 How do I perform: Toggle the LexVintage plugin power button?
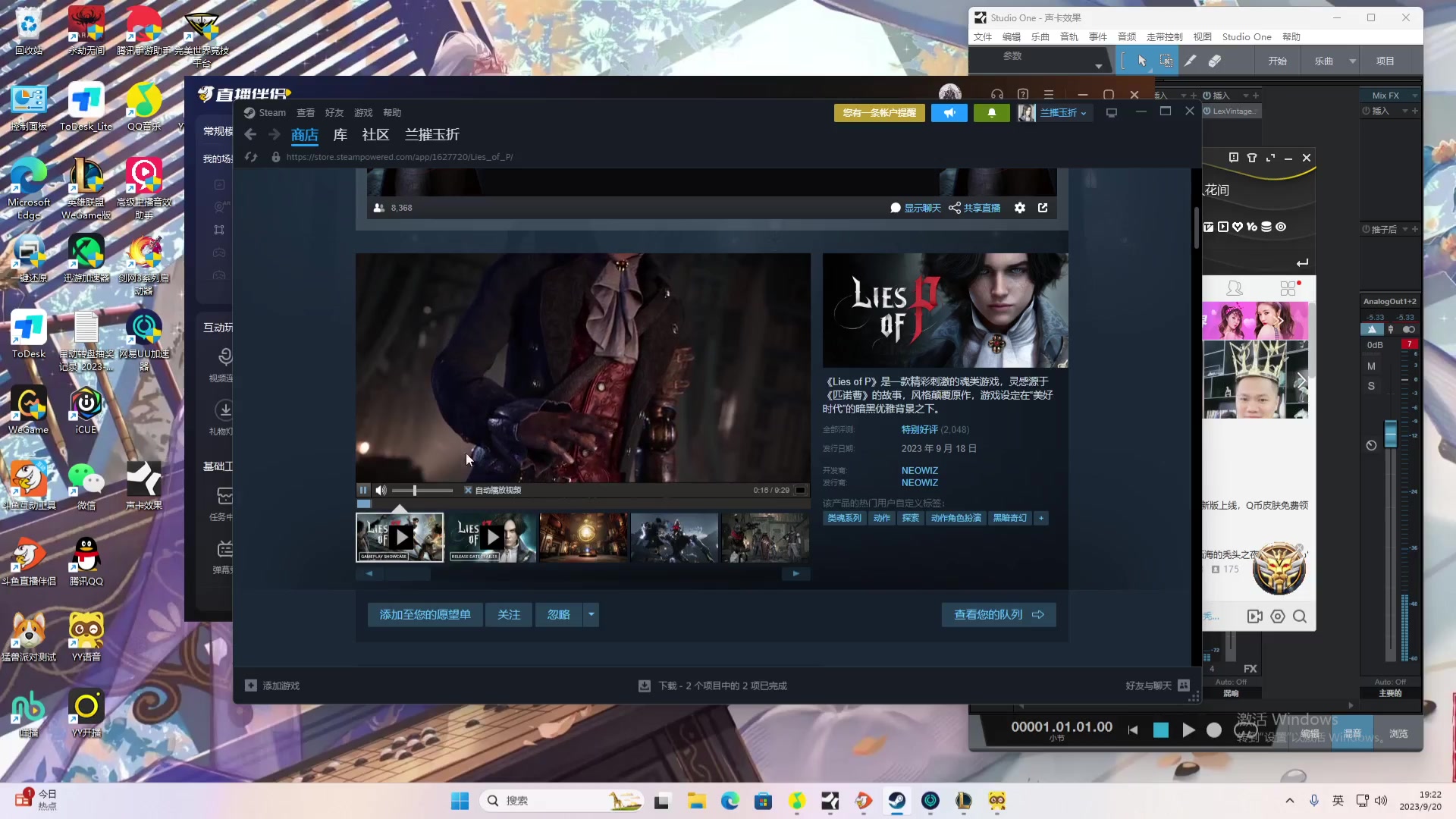coord(1207,111)
